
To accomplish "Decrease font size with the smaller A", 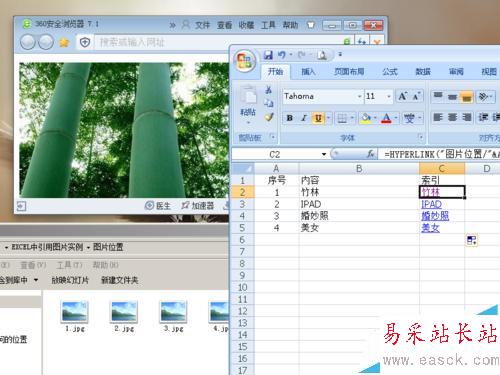I will pyautogui.click(x=416, y=97).
